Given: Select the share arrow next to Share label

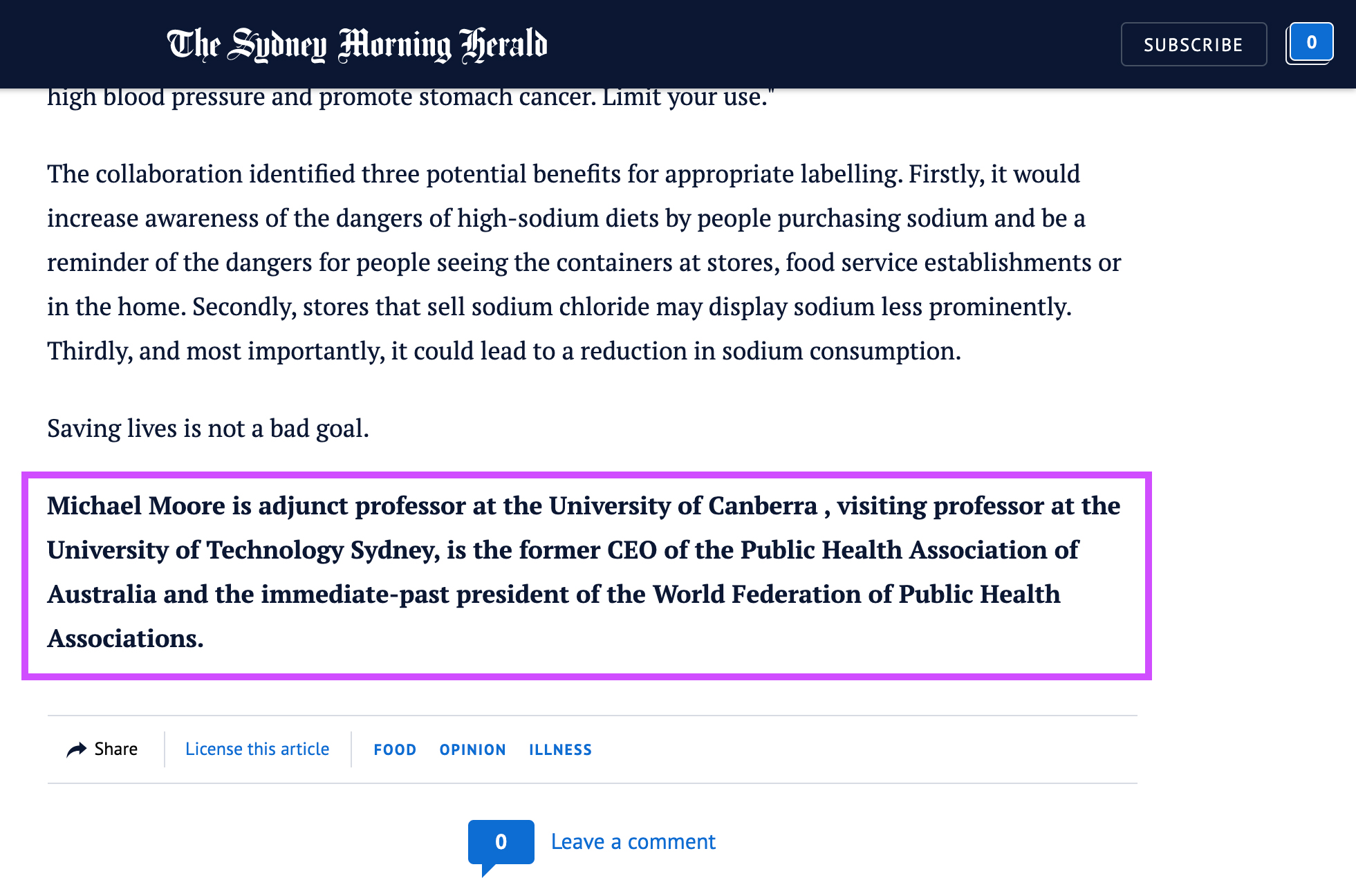Looking at the screenshot, I should (x=78, y=749).
